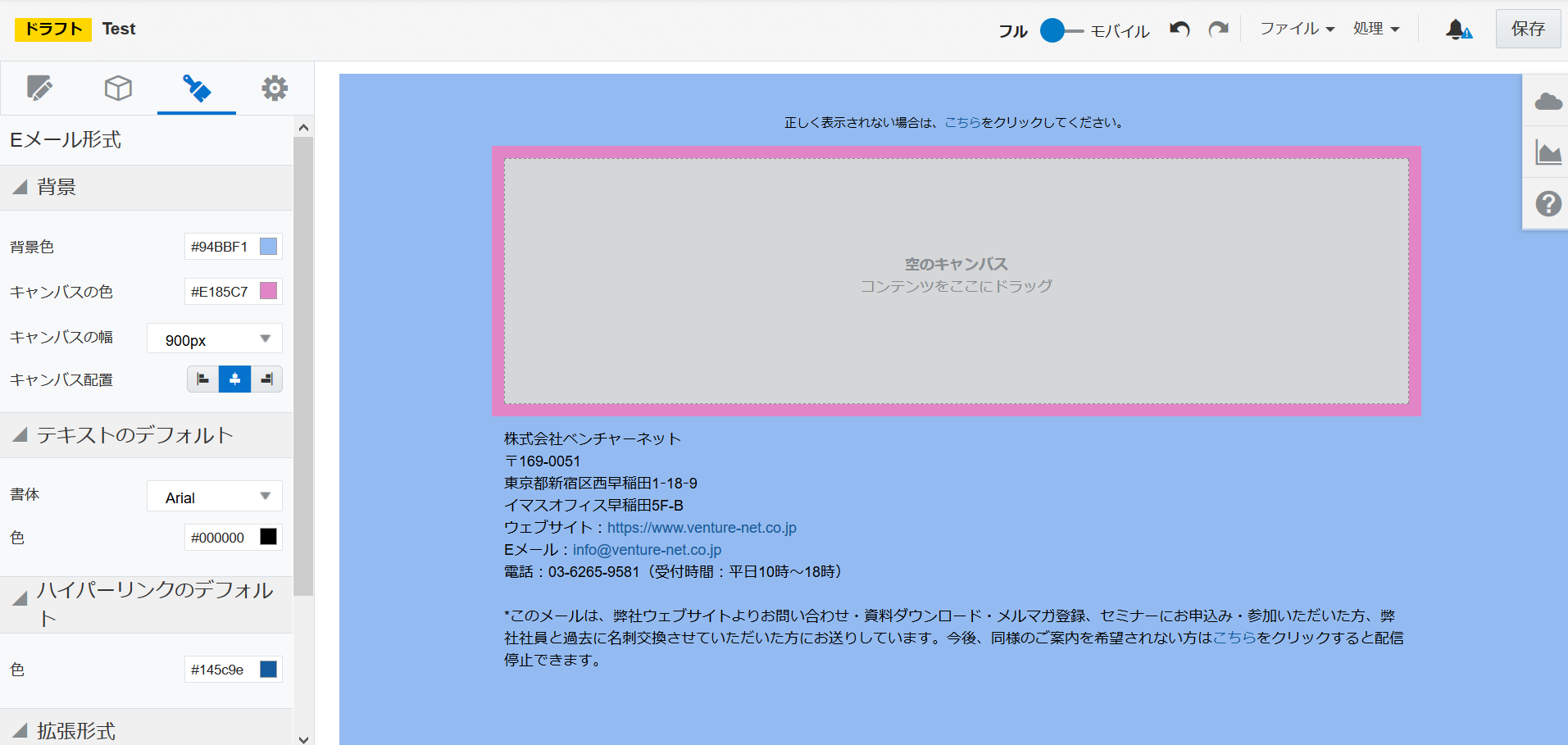Align canvas to the left
Image resolution: width=1568 pixels, height=745 pixels.
pos(203,379)
